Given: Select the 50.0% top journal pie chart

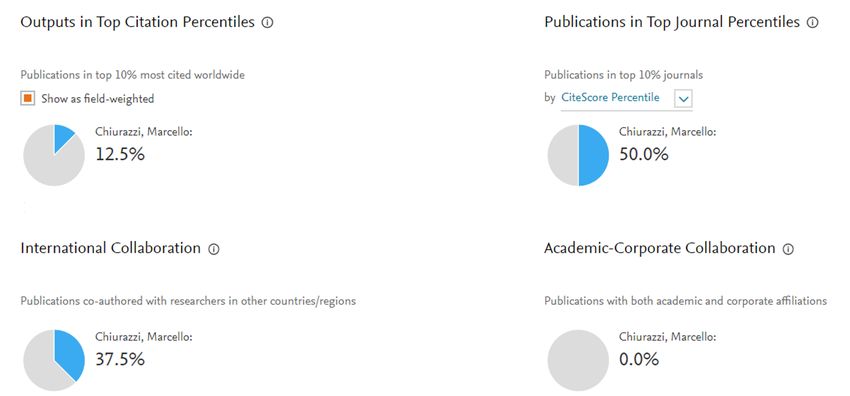Looking at the screenshot, I should point(578,155).
